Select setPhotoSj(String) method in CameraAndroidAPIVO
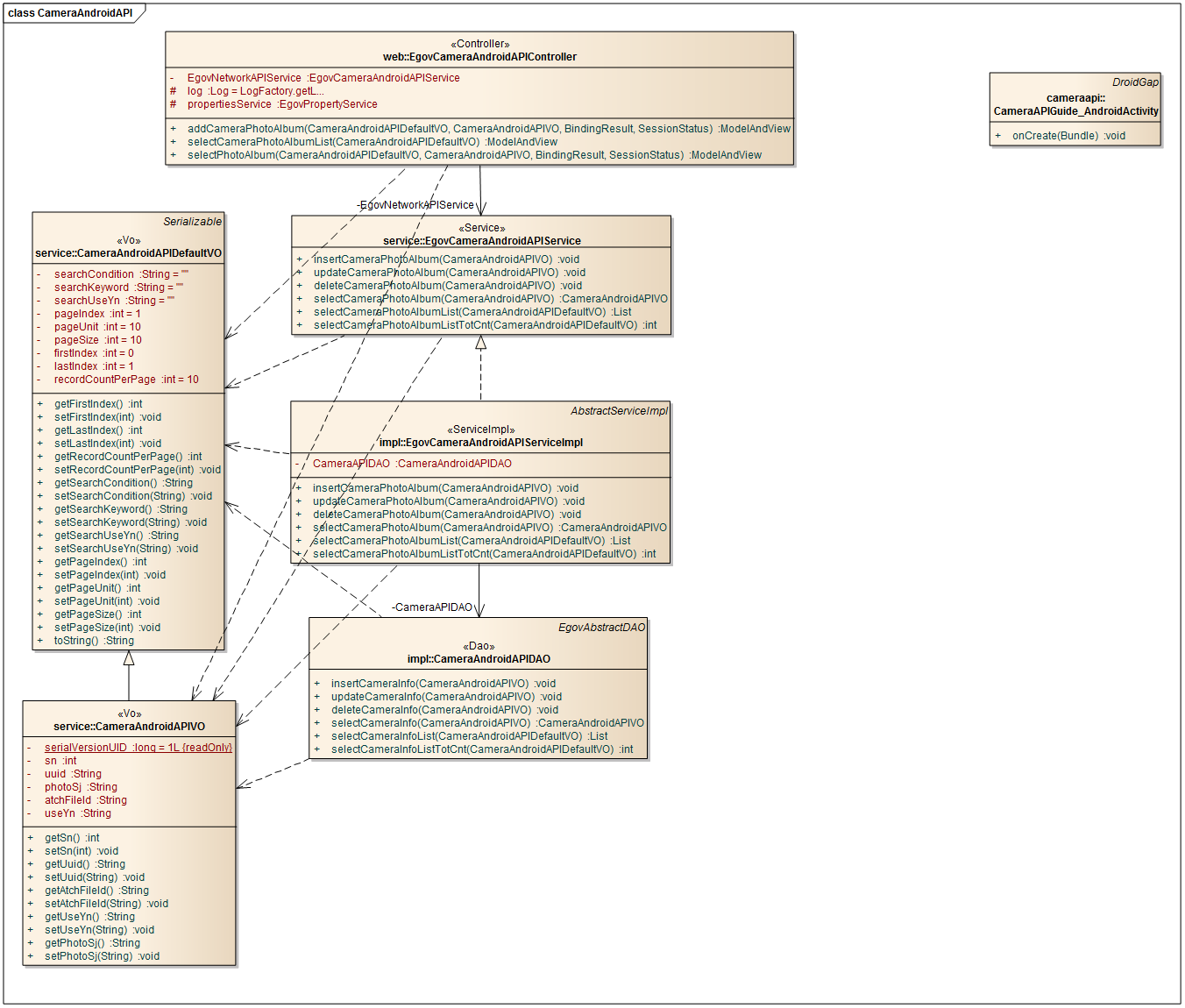Image resolution: width=1185 pixels, height=1008 pixels. (102, 956)
